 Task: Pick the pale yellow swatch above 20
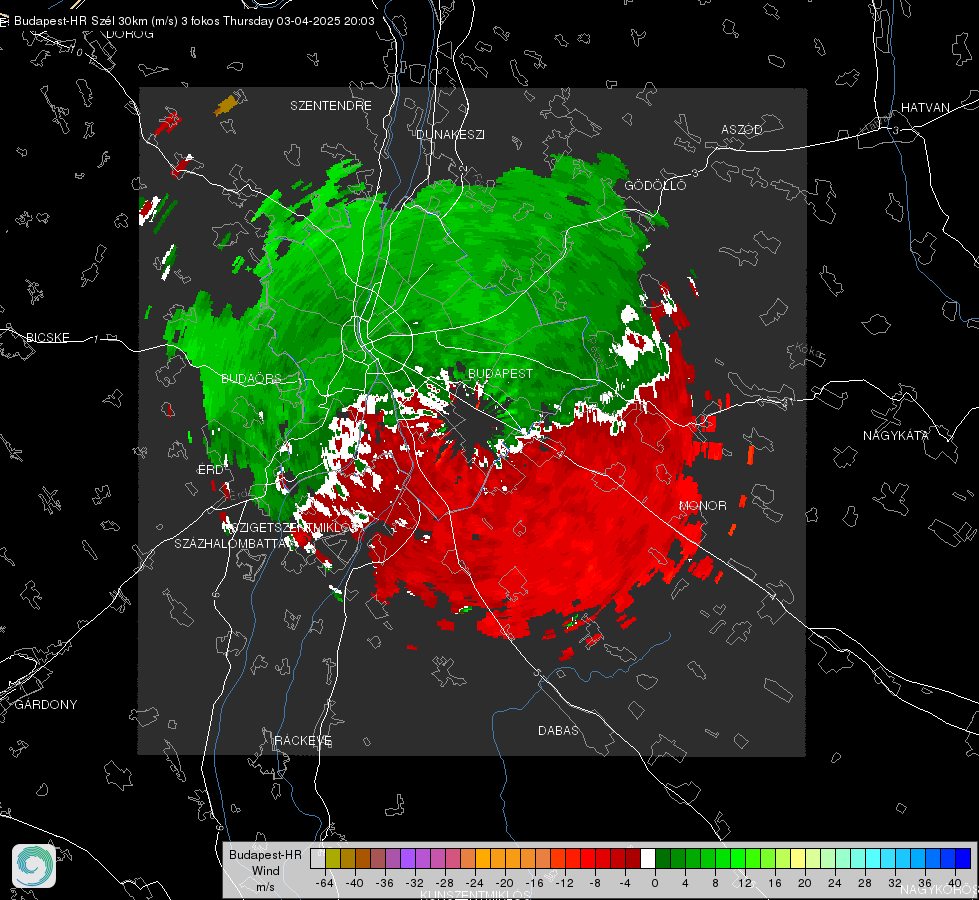click(x=798, y=858)
